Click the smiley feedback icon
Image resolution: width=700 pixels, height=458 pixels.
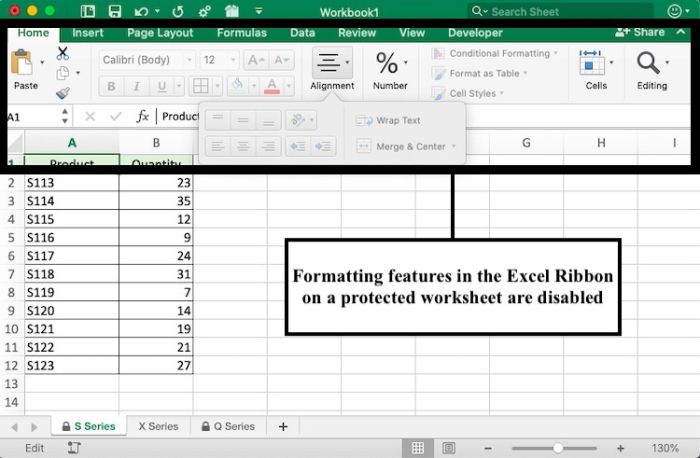point(674,11)
